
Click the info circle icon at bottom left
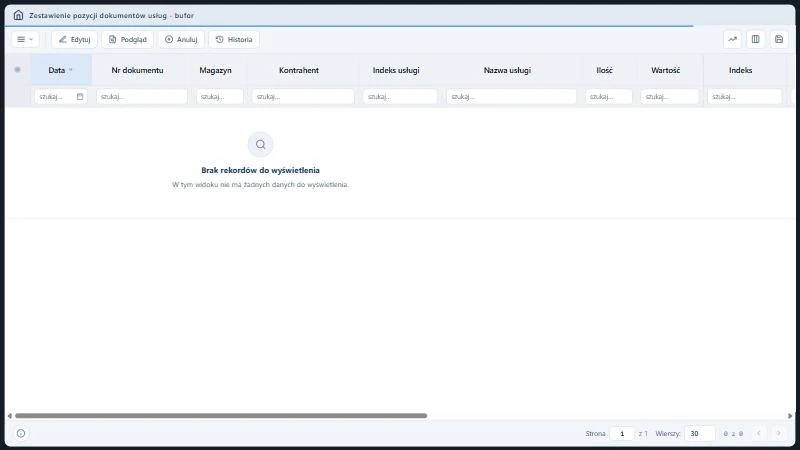pyautogui.click(x=21, y=433)
